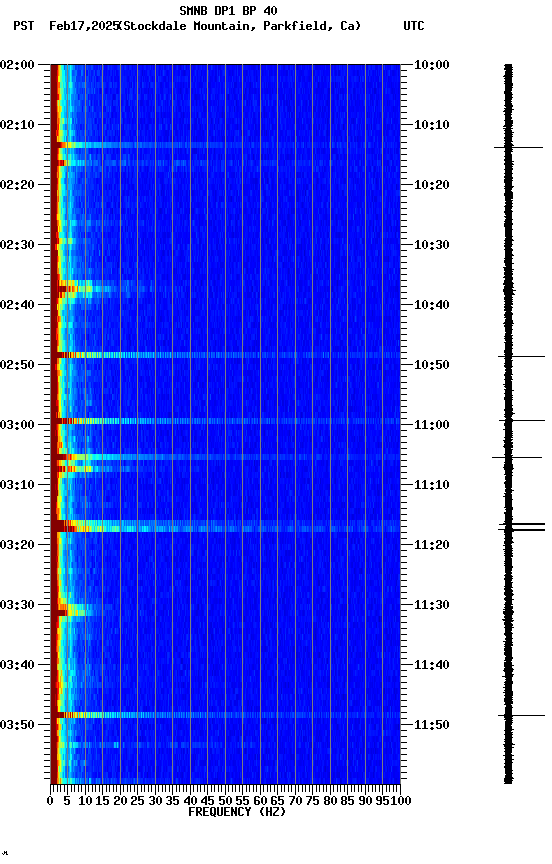This screenshot has height=864, width=552.
Task: Click the 'PST' timezone label
Action: click(x=24, y=26)
